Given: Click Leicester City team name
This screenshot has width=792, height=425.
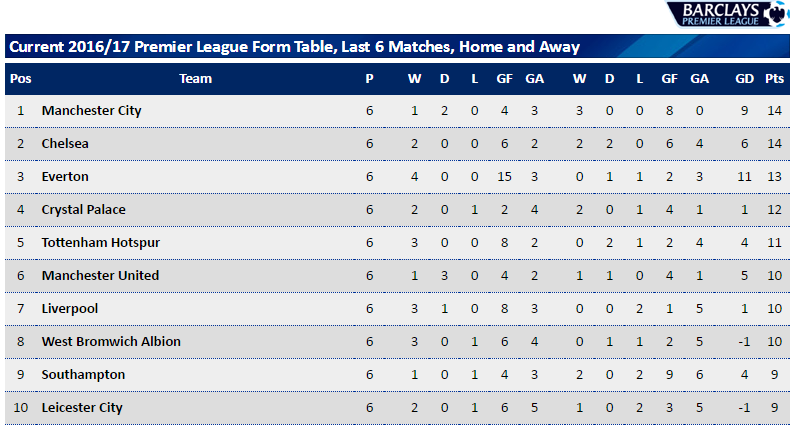Looking at the screenshot, I should [x=81, y=408].
